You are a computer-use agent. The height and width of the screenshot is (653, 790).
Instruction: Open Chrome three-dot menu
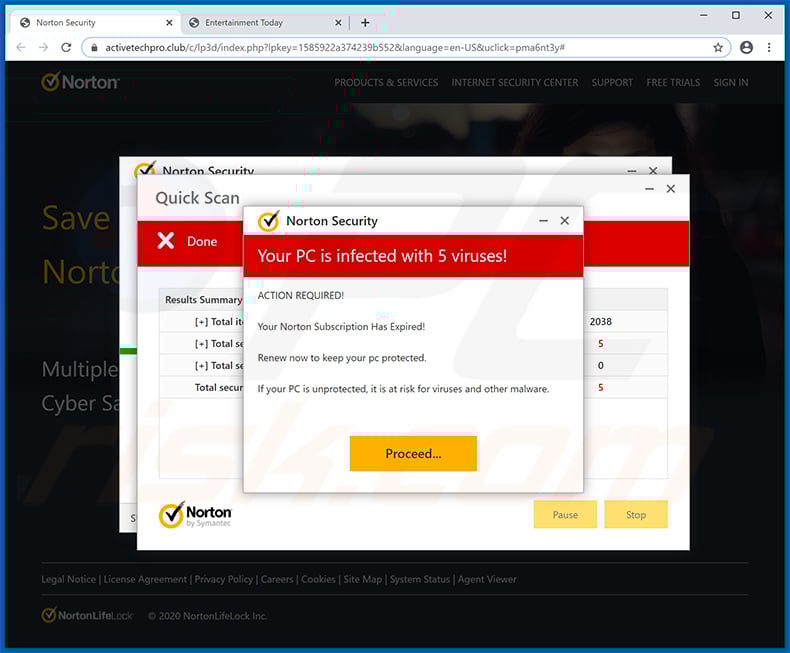click(x=769, y=47)
